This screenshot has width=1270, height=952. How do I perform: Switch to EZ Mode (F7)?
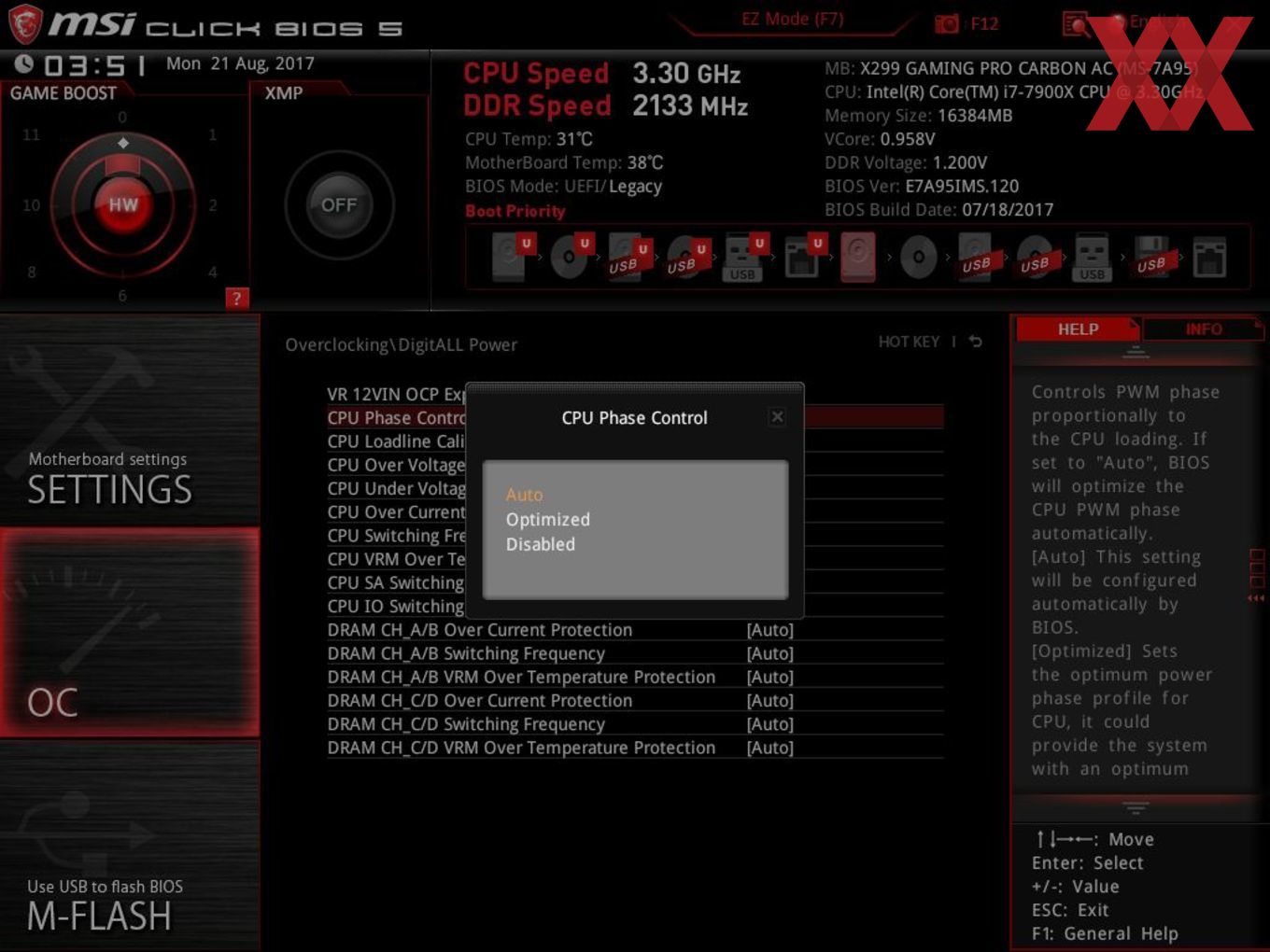792,19
